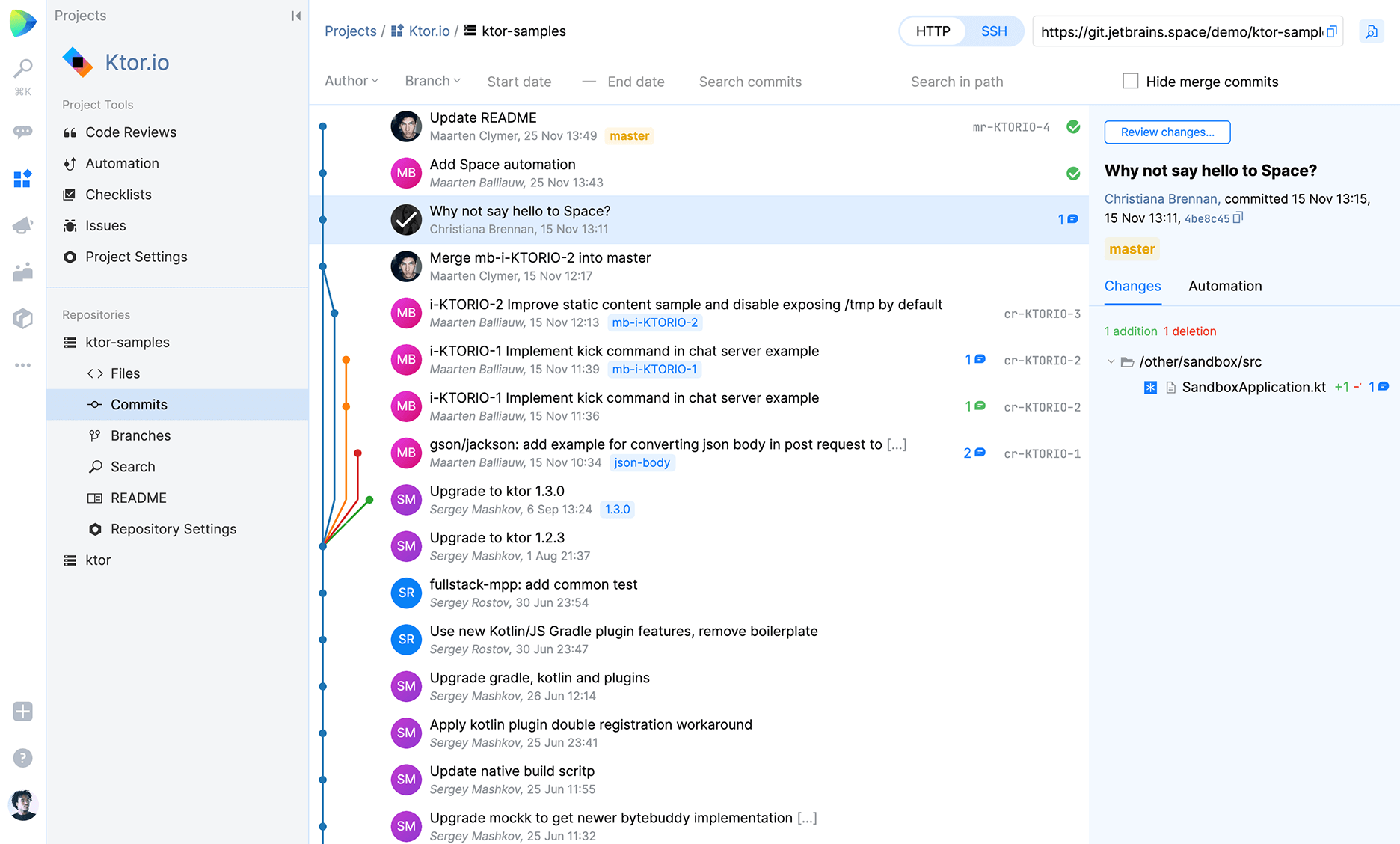
Task: Open the teams icon in left rail
Action: pos(23,272)
